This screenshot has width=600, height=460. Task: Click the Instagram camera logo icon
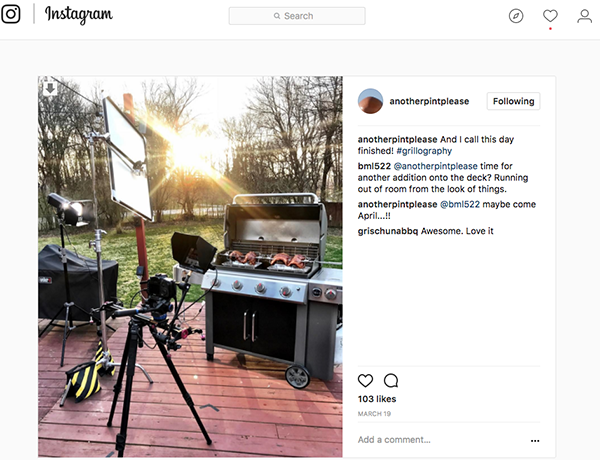coord(10,14)
